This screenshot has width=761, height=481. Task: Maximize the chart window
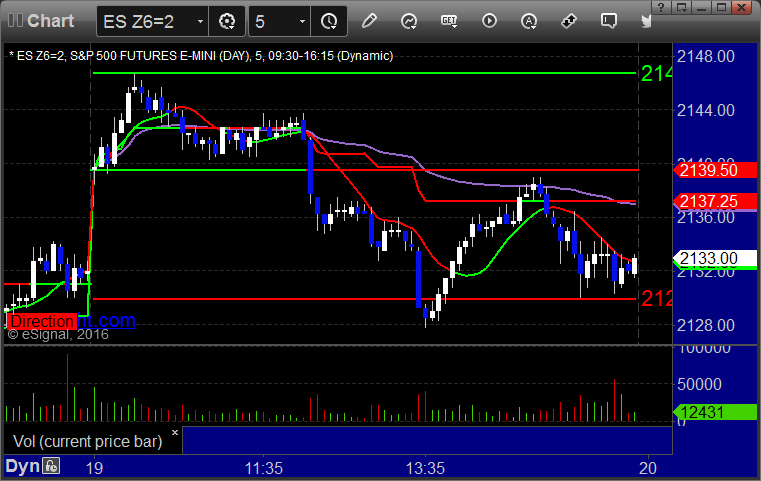pyautogui.click(x=721, y=7)
